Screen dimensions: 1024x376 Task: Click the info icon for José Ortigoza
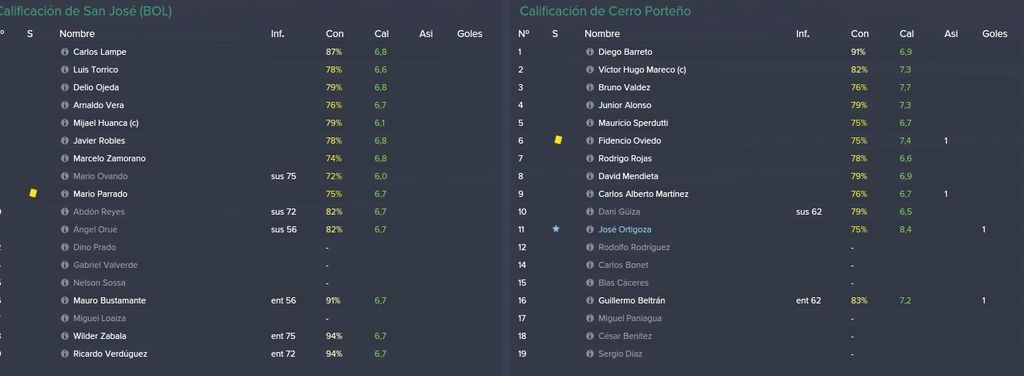coord(590,230)
